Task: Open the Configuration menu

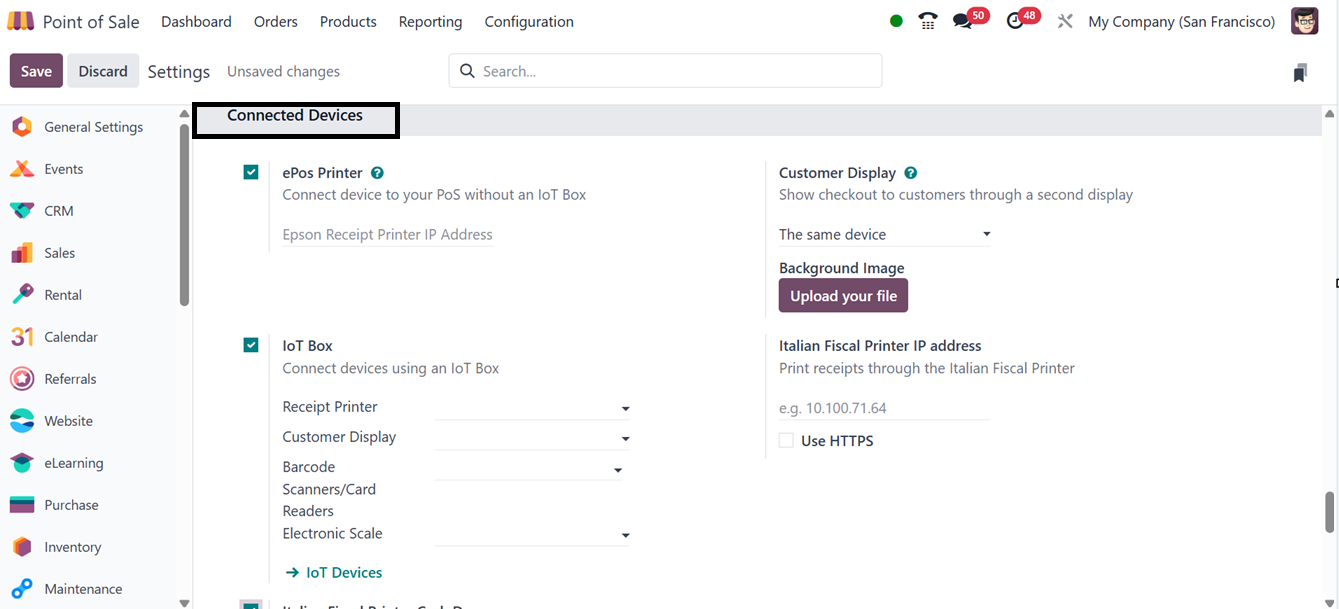Action: pos(529,22)
